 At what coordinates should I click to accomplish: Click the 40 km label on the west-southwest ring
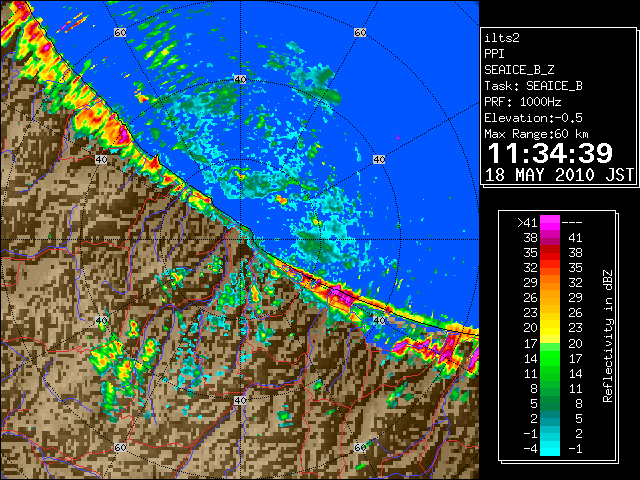(101, 320)
